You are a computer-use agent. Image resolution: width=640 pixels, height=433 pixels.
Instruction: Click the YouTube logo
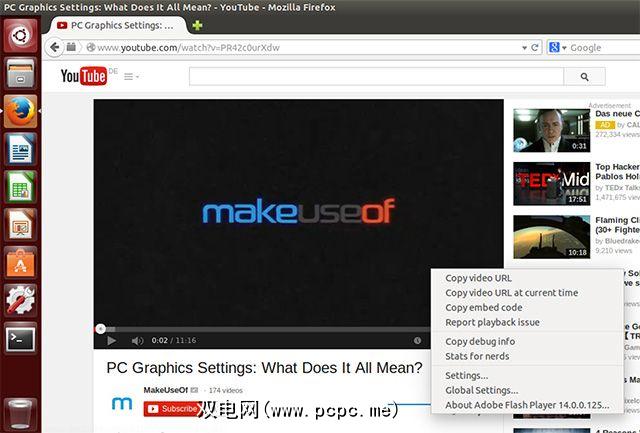(84, 76)
